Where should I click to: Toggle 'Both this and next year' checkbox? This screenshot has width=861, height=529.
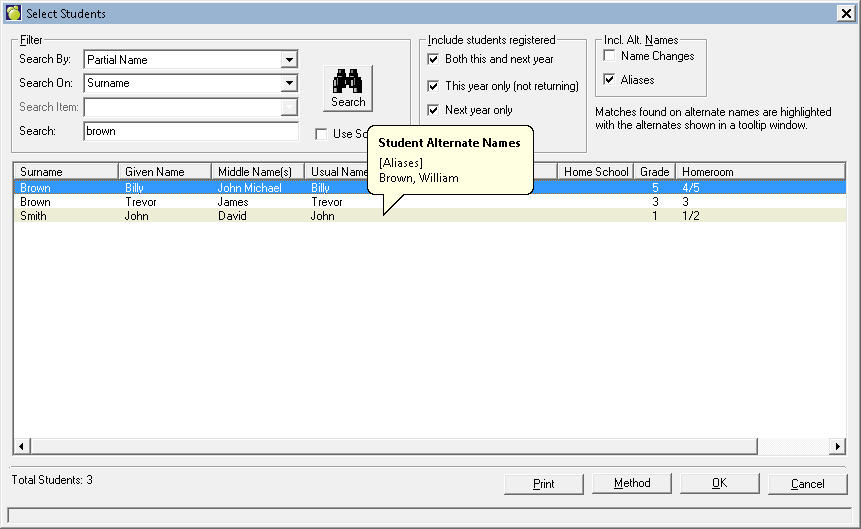click(x=434, y=60)
